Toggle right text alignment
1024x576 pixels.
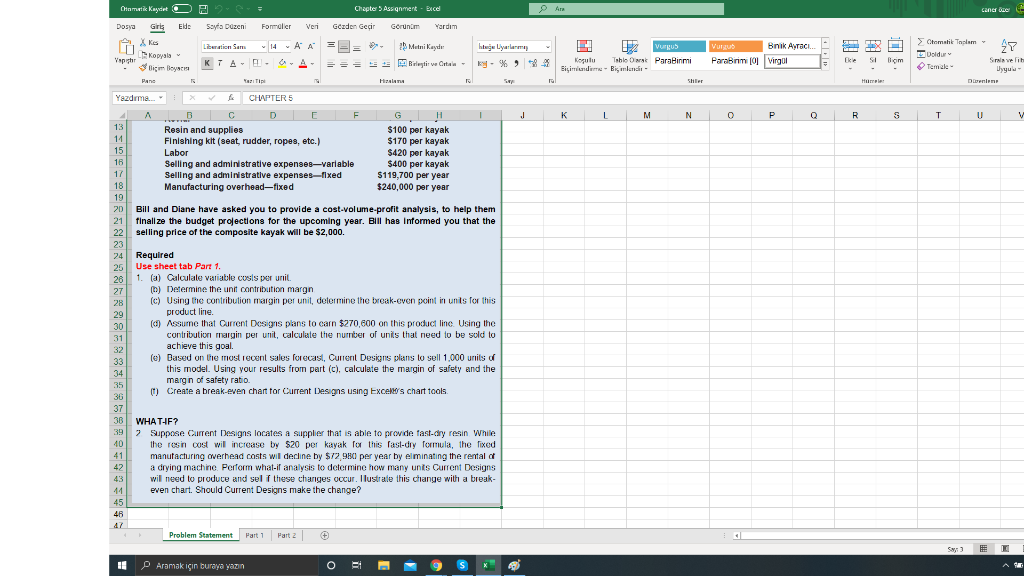(x=357, y=64)
